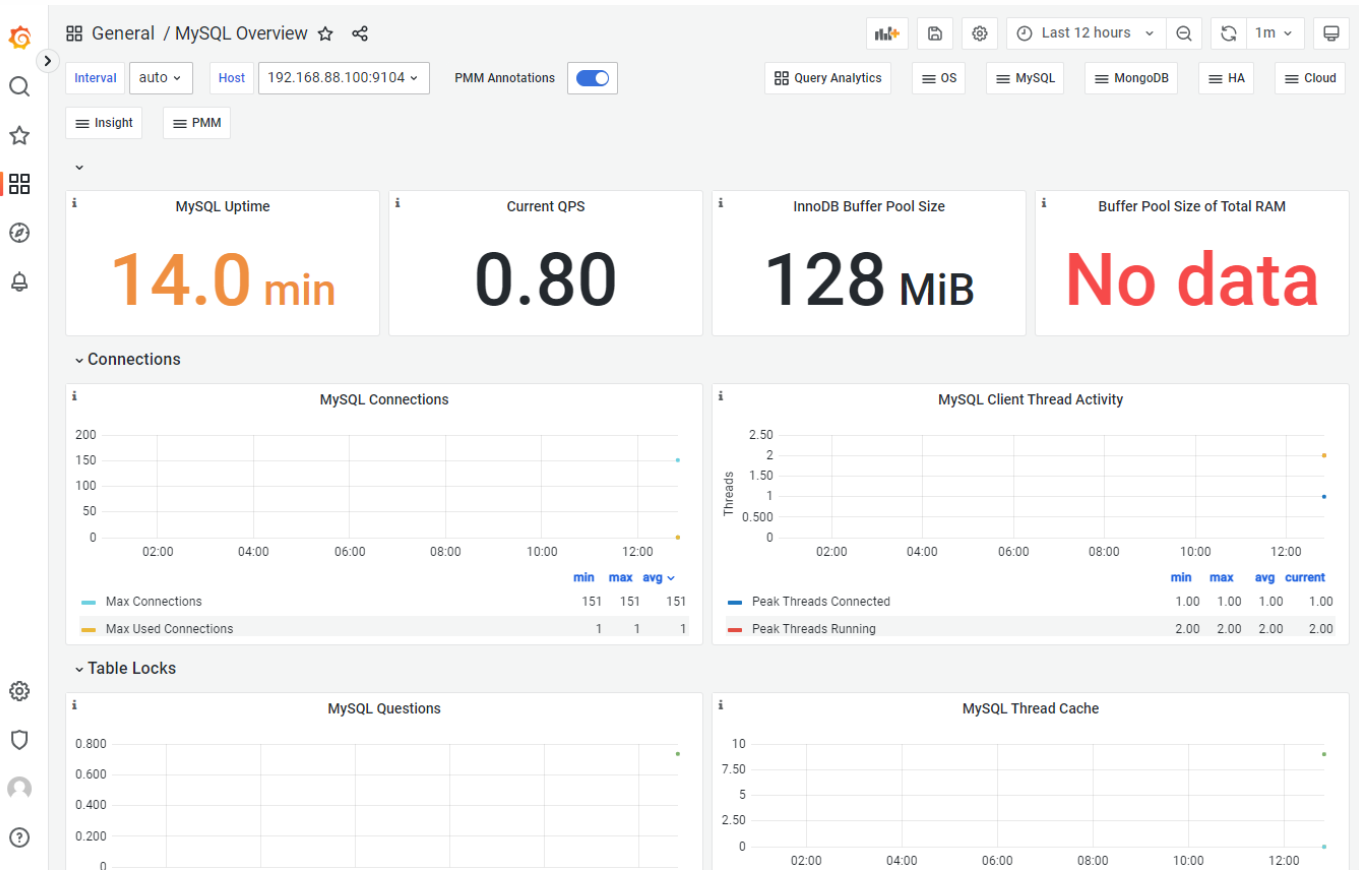Open the OS dashboards menu
Image resolution: width=1359 pixels, height=870 pixels.
pos(938,78)
